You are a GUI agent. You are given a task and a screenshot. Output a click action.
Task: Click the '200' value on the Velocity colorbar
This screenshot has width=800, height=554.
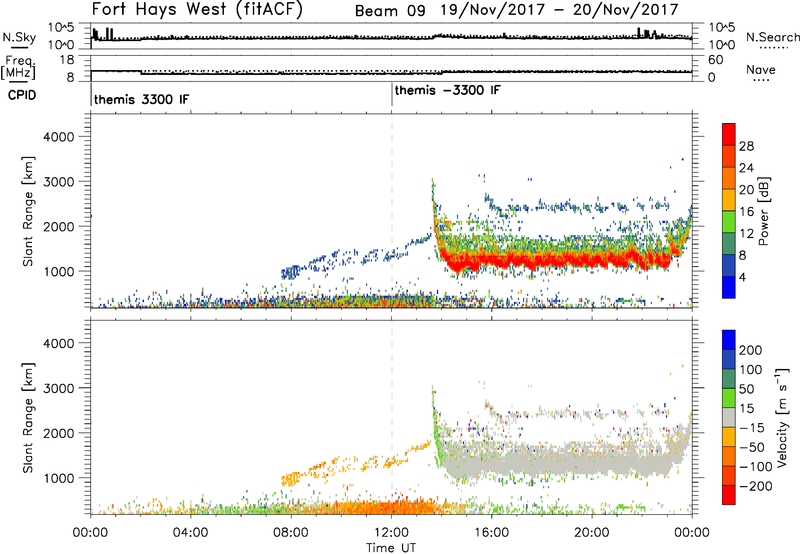click(751, 350)
